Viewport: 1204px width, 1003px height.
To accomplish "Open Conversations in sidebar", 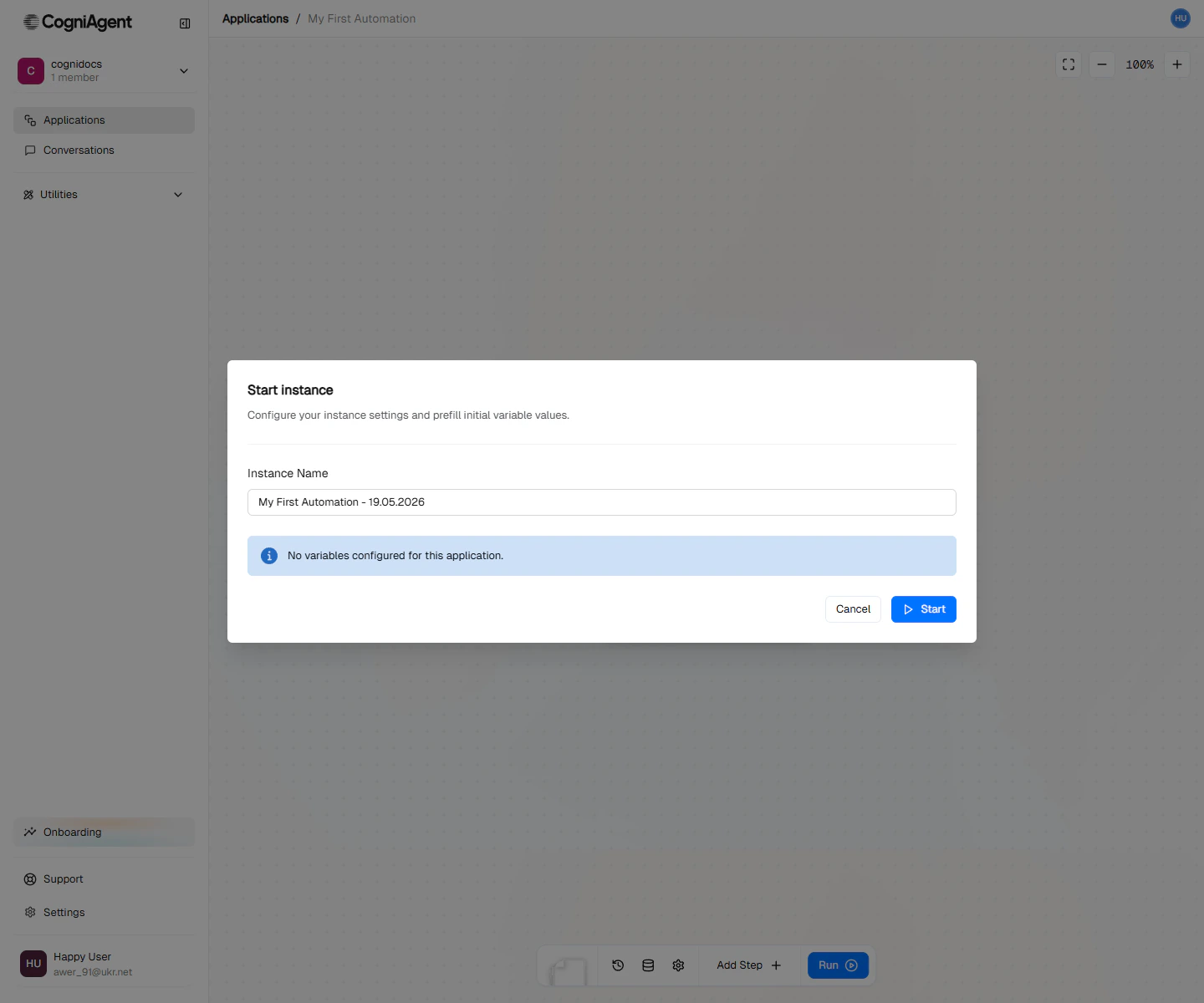I will (x=104, y=150).
